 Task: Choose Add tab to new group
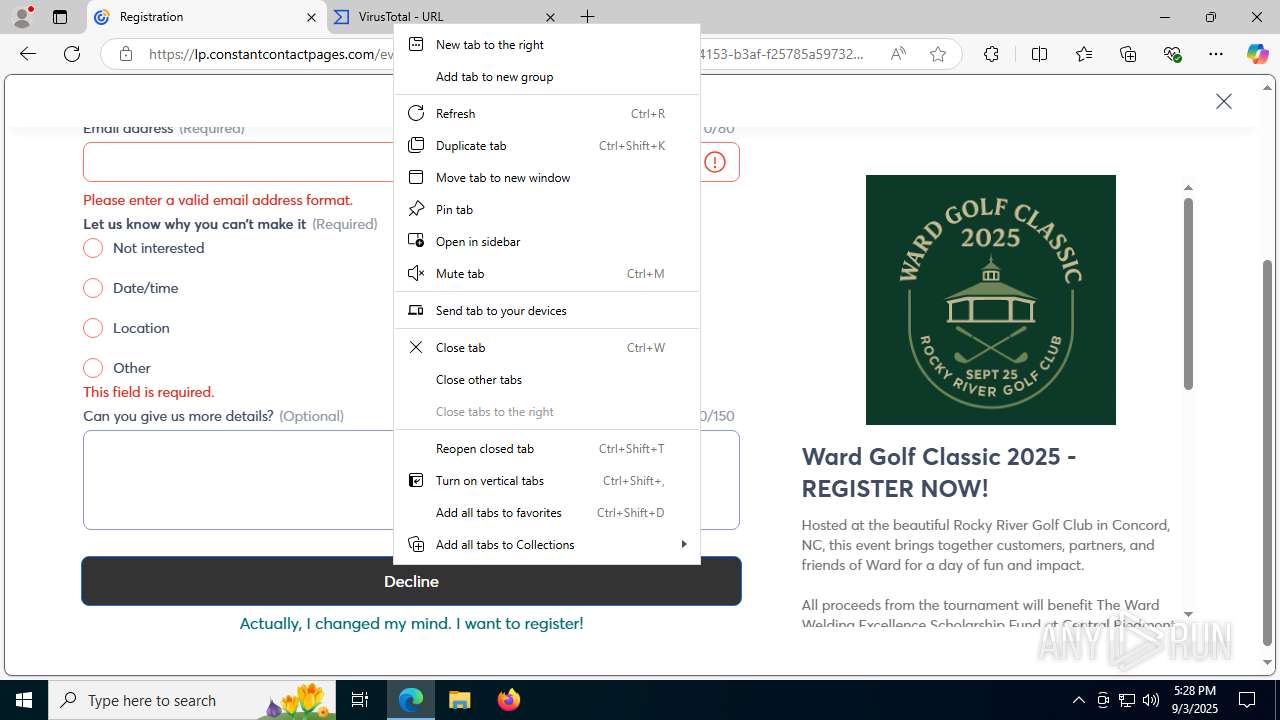(547, 77)
